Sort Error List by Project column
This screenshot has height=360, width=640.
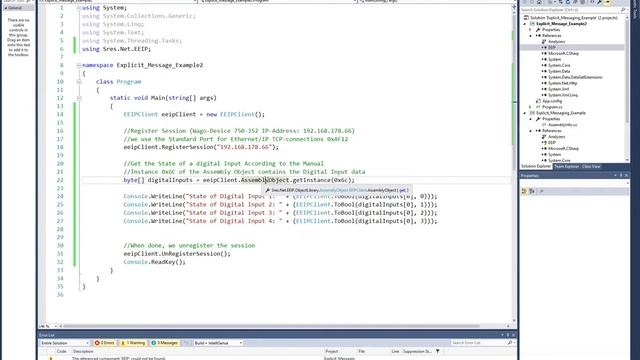point(331,351)
